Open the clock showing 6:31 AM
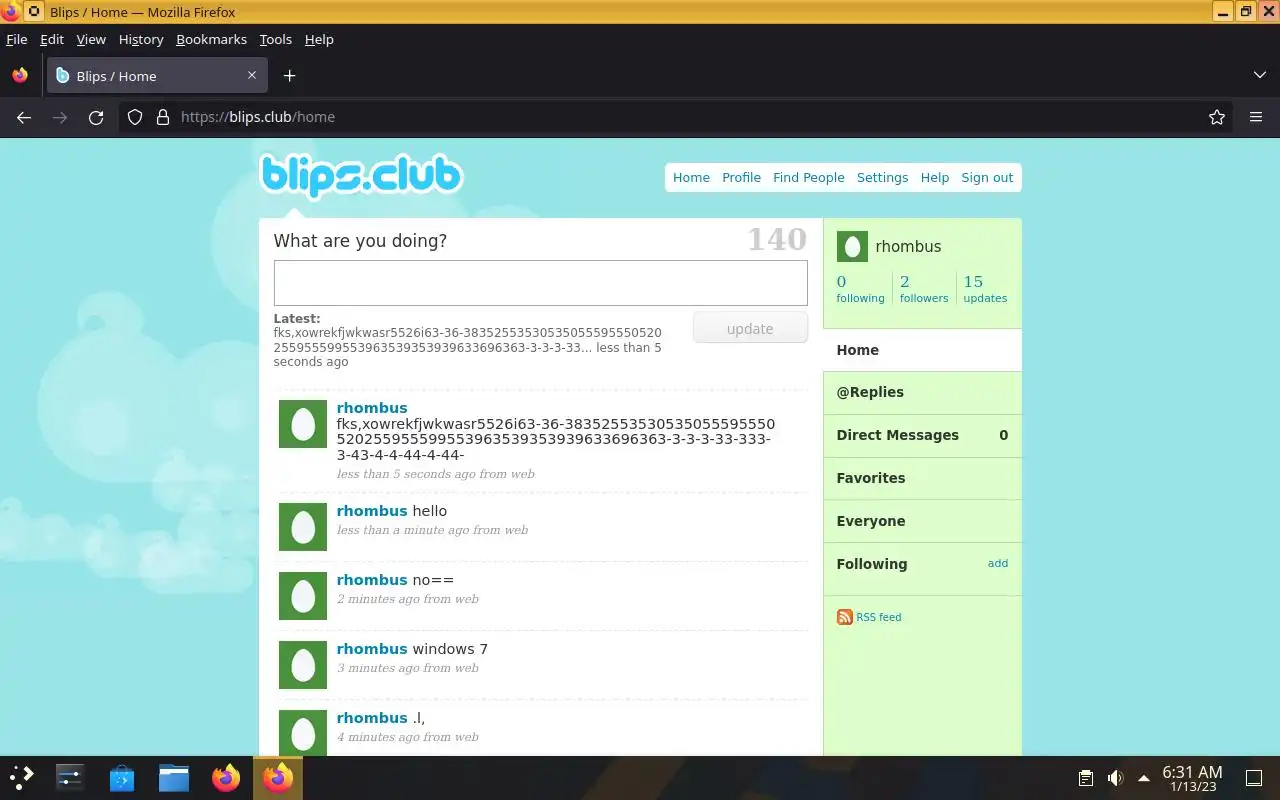Image resolution: width=1280 pixels, height=800 pixels. click(1192, 778)
